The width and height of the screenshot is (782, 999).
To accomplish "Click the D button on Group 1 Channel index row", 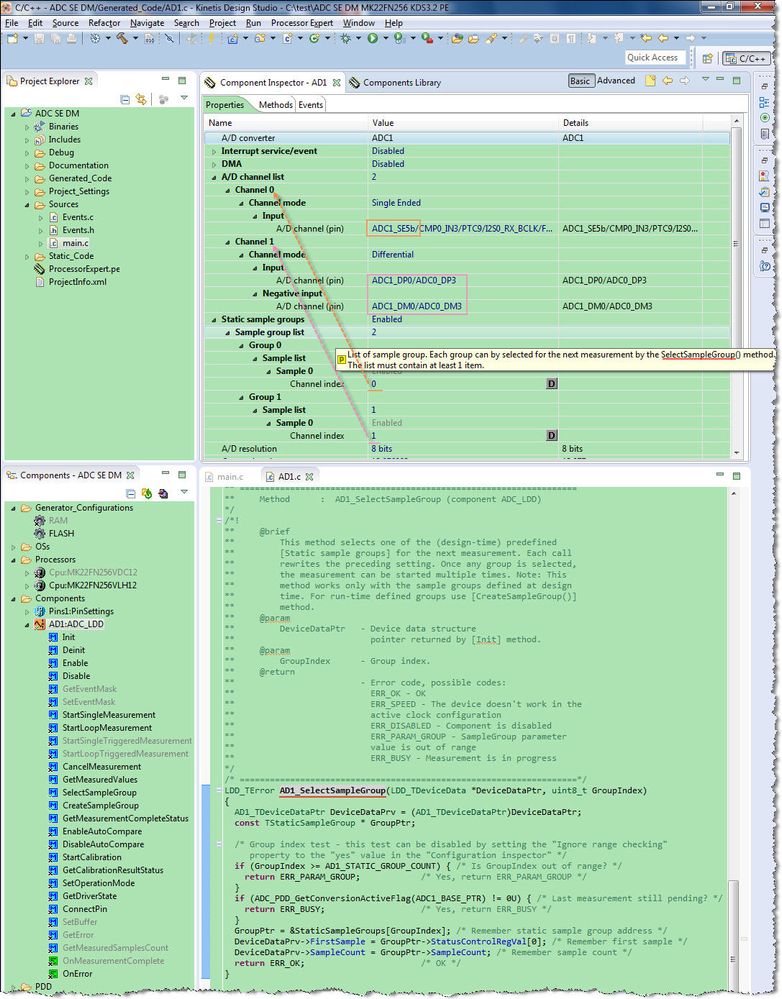I will coord(552,436).
